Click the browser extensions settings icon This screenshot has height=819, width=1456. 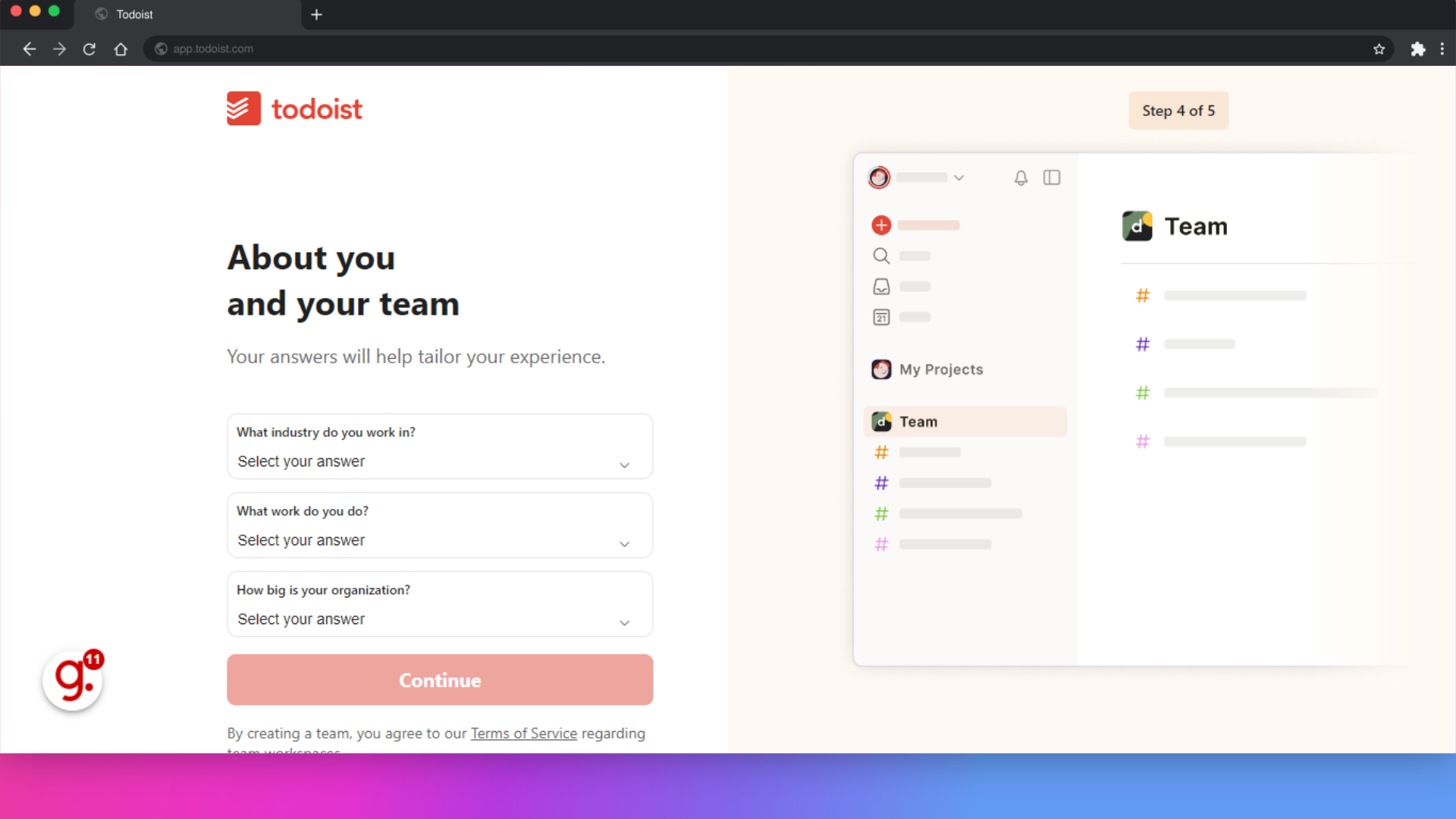click(1418, 48)
